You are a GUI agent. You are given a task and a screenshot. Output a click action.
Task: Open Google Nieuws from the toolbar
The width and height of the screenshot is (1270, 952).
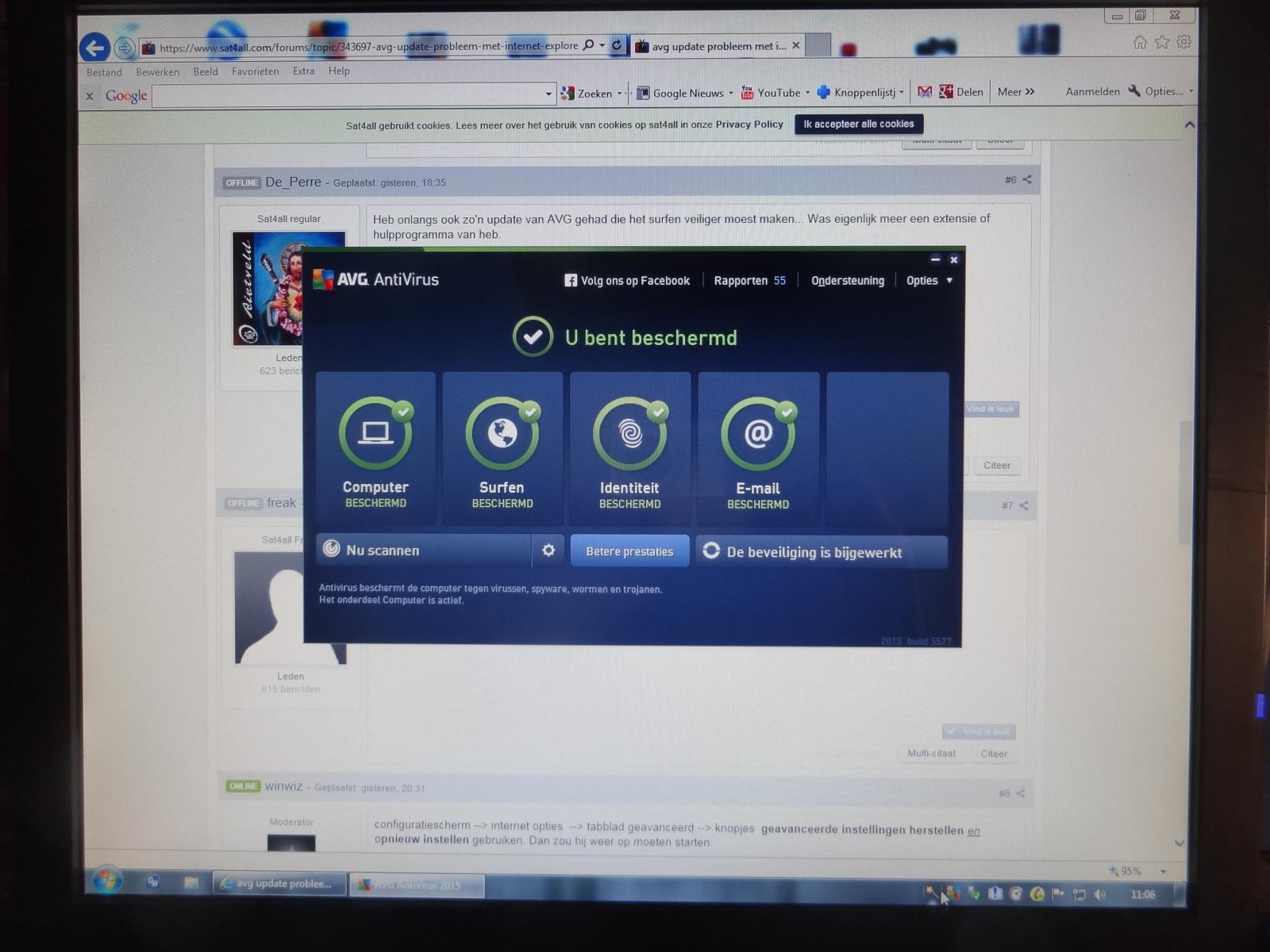[681, 93]
